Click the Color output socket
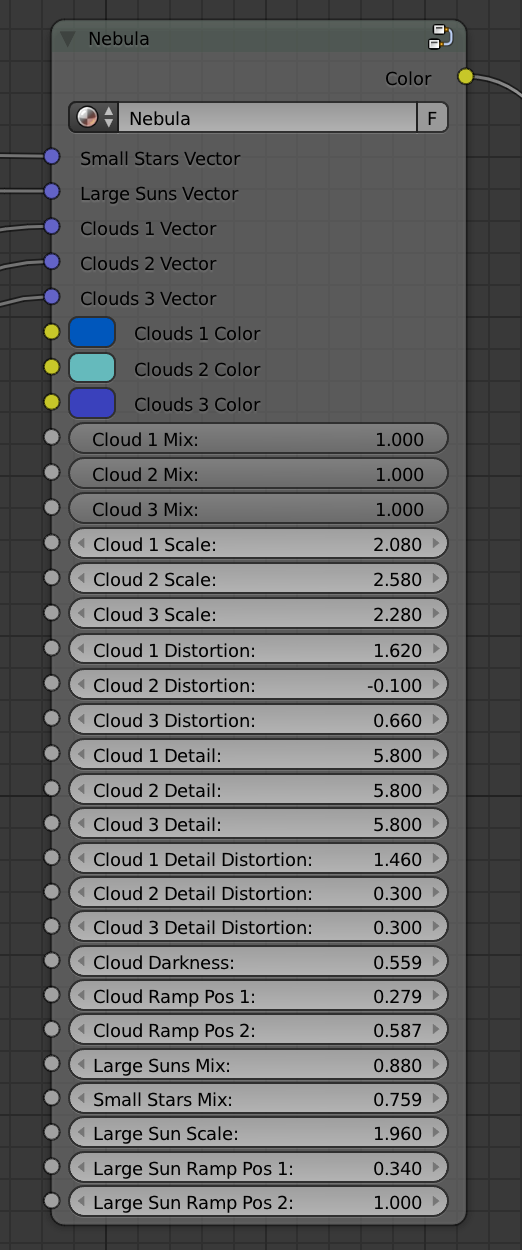 coord(465,77)
